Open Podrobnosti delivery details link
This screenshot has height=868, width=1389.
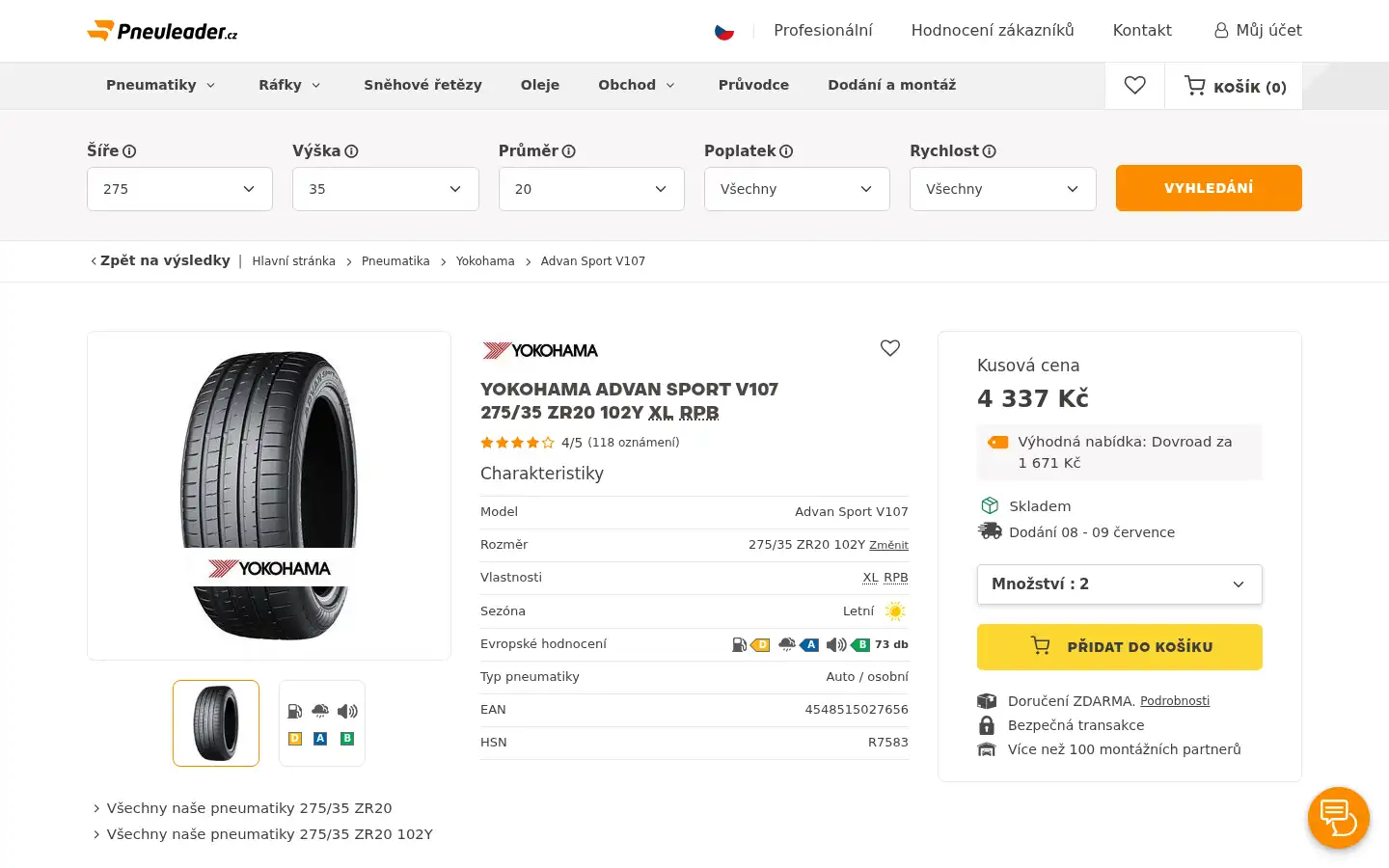coord(1175,701)
